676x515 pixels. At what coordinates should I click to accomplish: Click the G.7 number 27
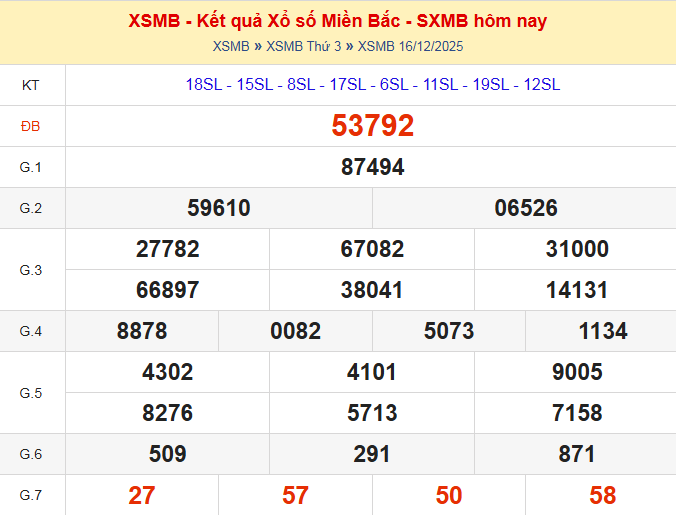click(x=142, y=495)
